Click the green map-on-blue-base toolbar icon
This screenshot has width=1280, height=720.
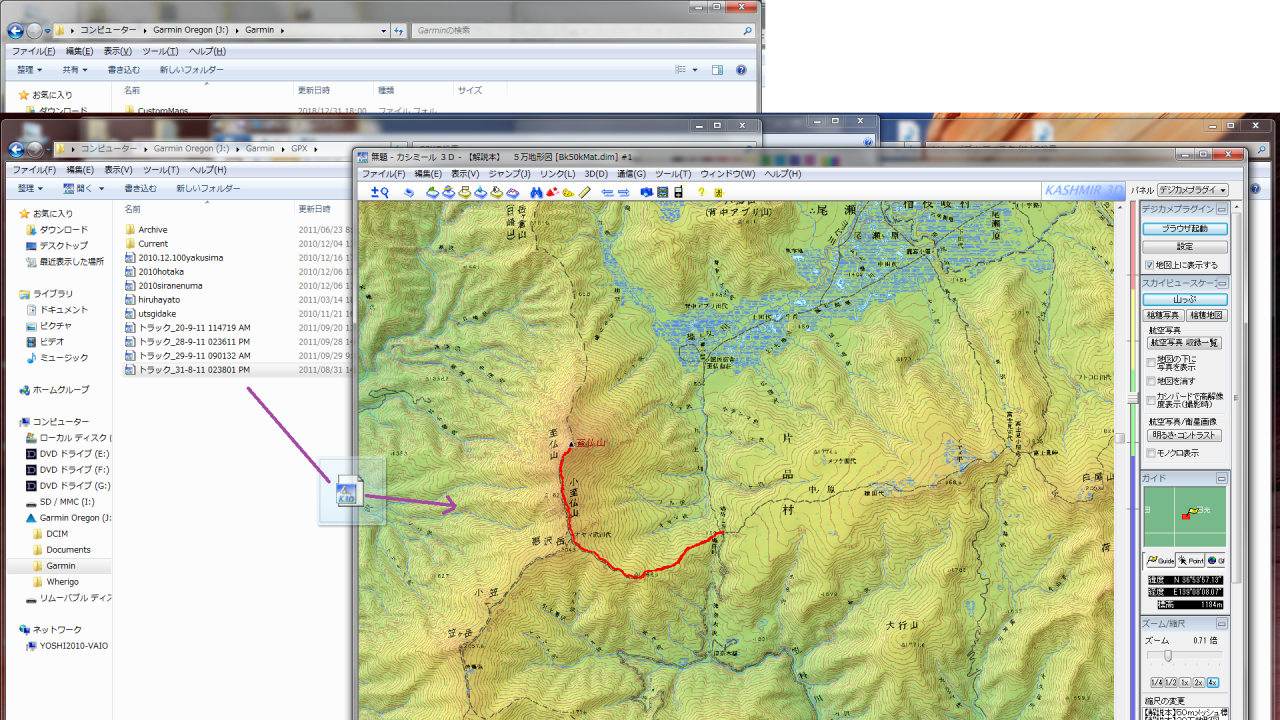pos(432,192)
